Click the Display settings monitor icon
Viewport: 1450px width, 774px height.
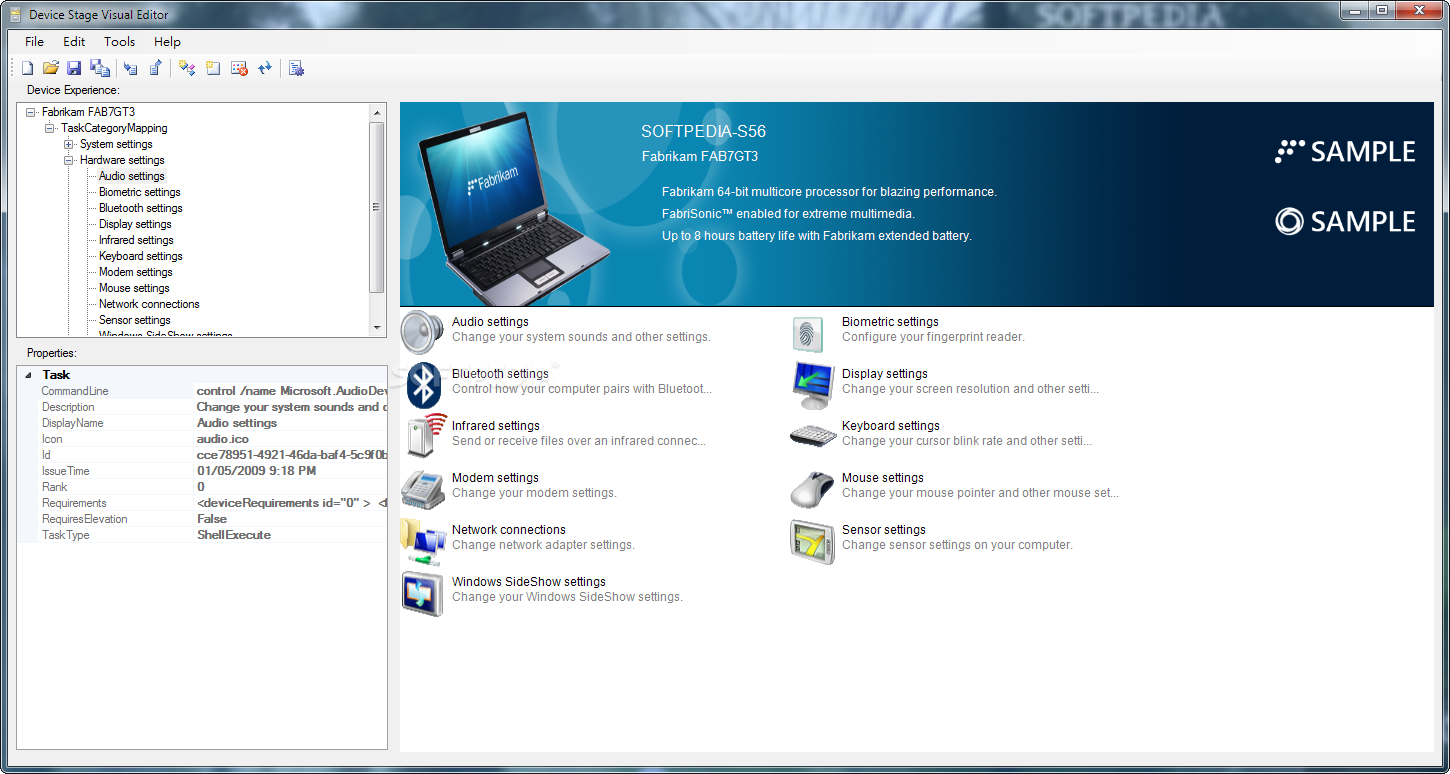pos(812,385)
